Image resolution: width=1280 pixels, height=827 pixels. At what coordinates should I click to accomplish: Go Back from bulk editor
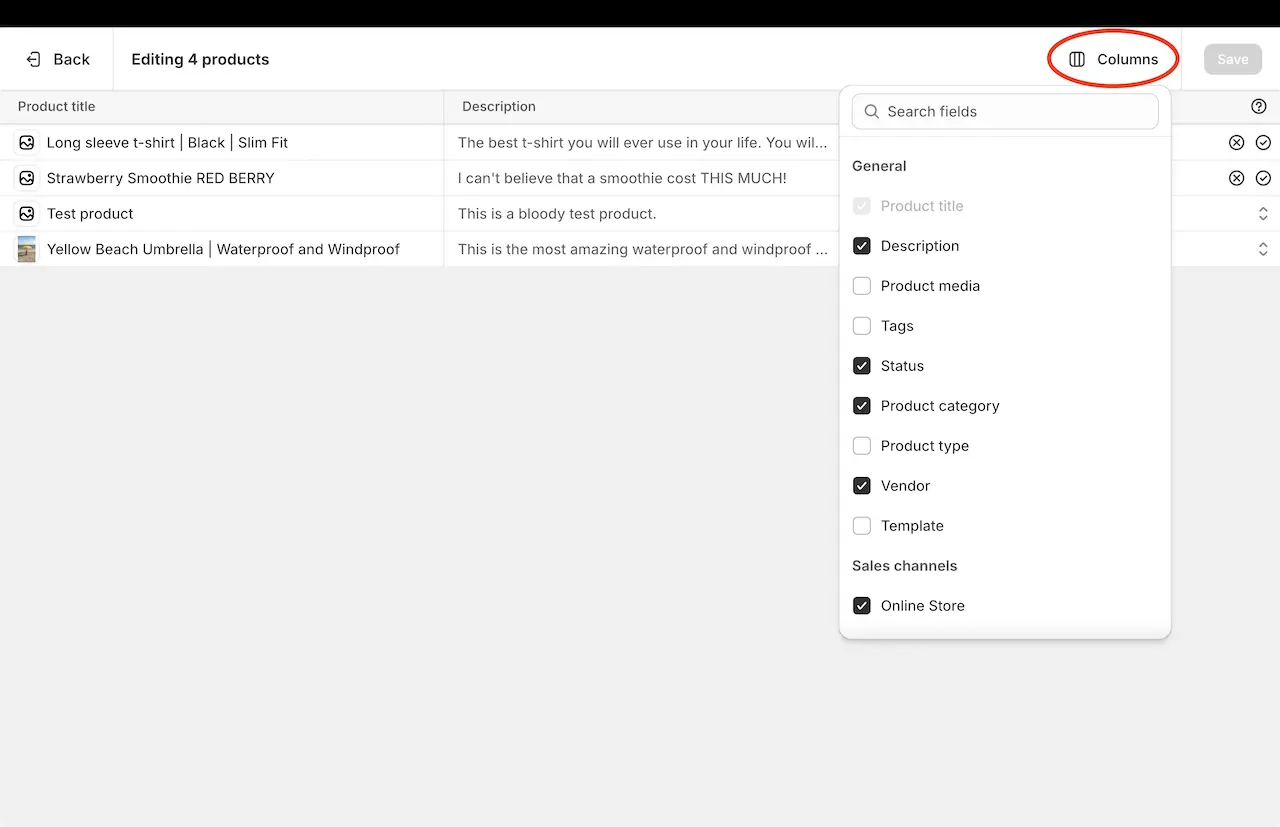tap(58, 59)
